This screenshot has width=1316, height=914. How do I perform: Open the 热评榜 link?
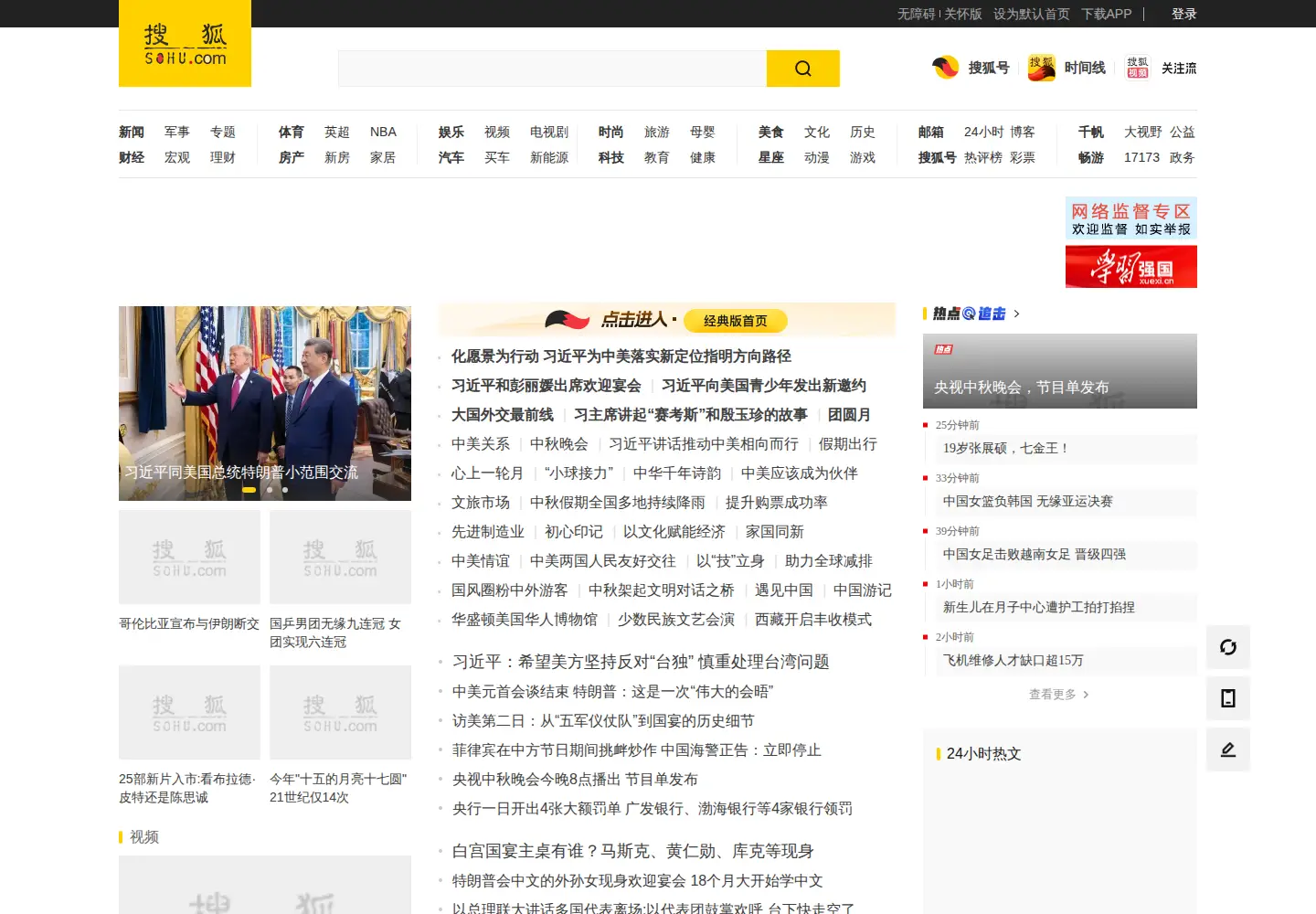click(x=983, y=157)
